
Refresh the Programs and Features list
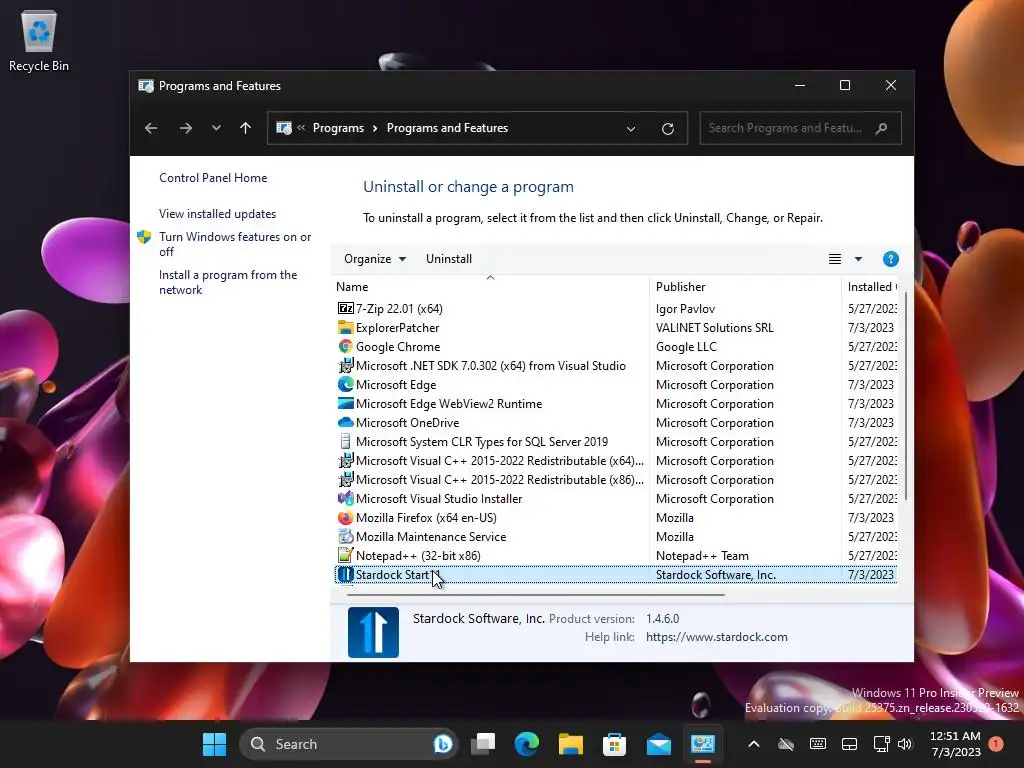[x=667, y=129]
